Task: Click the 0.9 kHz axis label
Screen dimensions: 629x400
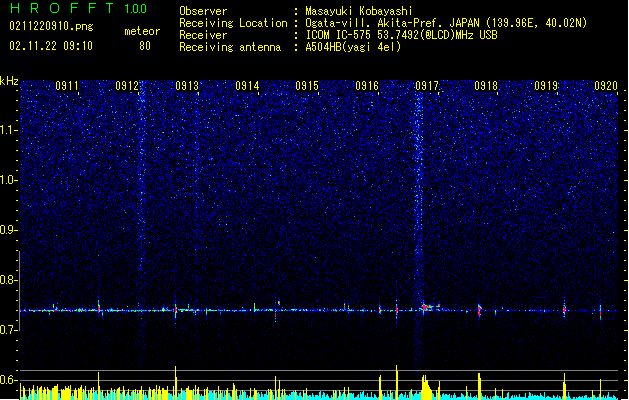Action: pyautogui.click(x=9, y=230)
